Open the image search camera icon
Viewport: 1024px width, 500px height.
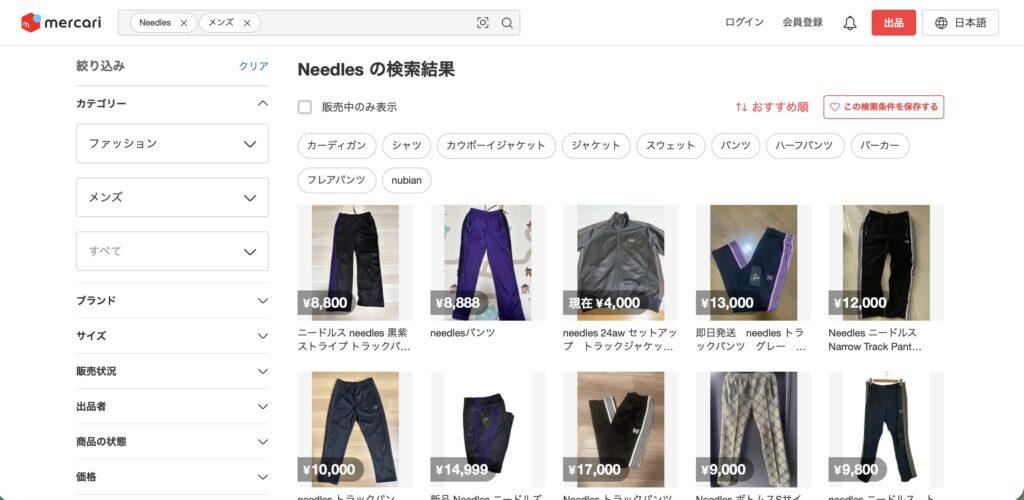pos(483,23)
